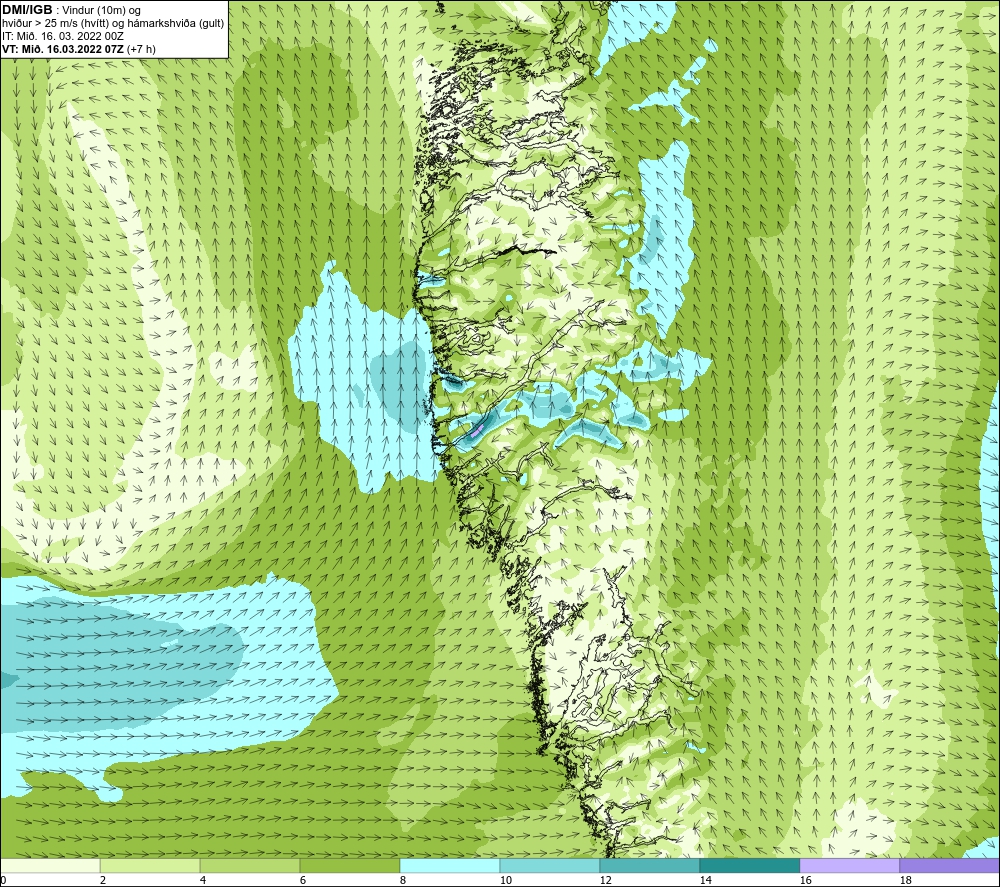Click the light cyan 8–10 legend swatch
This screenshot has width=1000, height=887.
450,865
